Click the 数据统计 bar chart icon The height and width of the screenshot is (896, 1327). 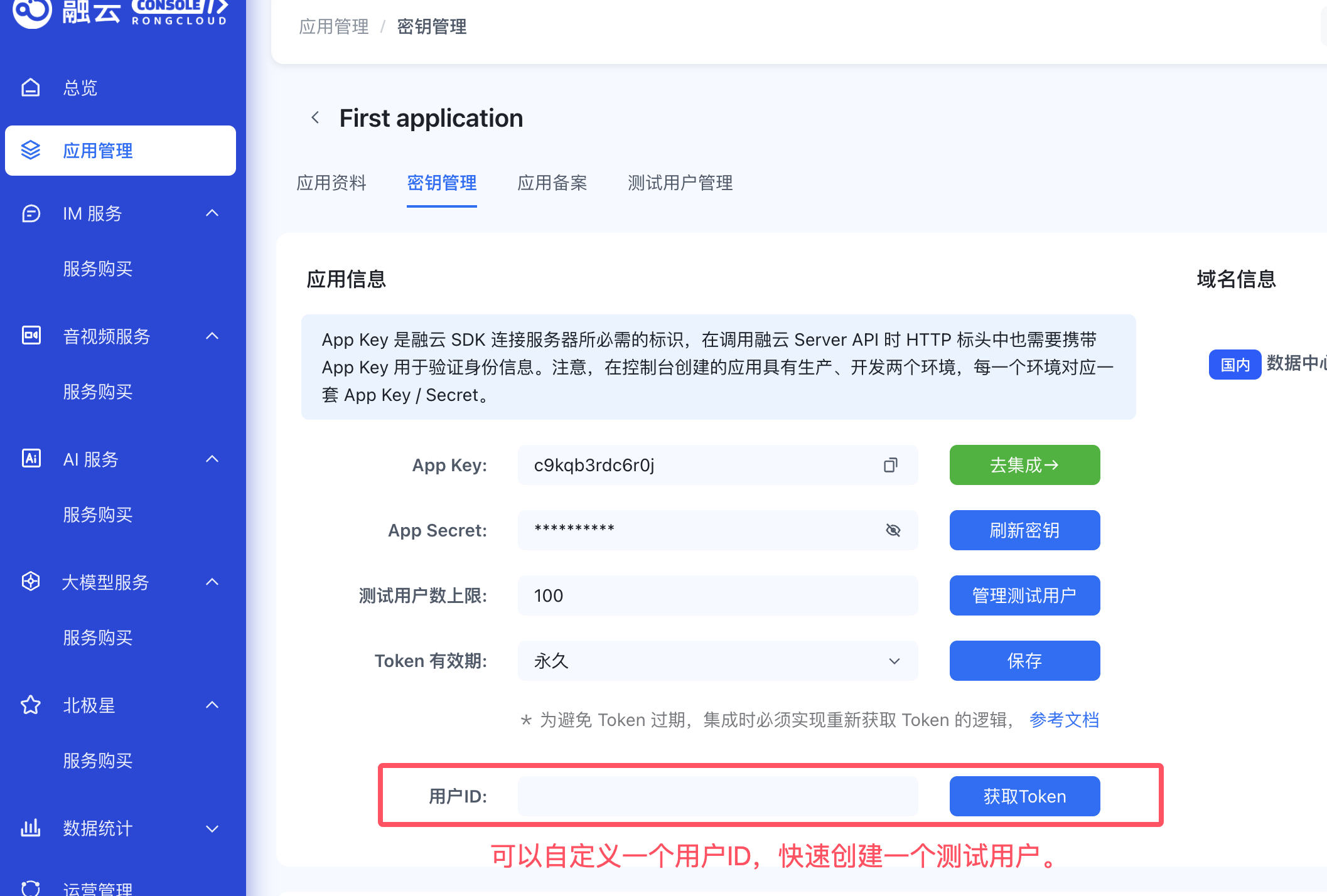pyautogui.click(x=31, y=828)
